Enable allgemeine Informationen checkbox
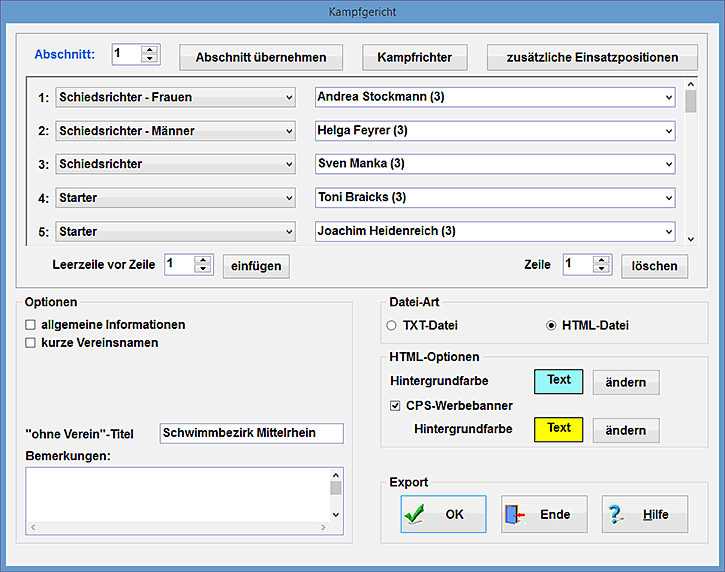This screenshot has height=572, width=725. coord(31,325)
